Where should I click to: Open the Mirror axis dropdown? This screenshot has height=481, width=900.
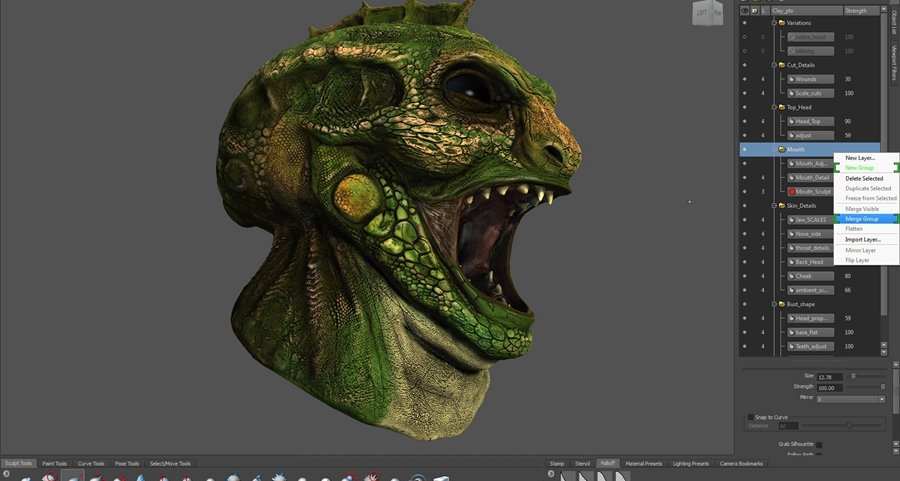click(851, 399)
